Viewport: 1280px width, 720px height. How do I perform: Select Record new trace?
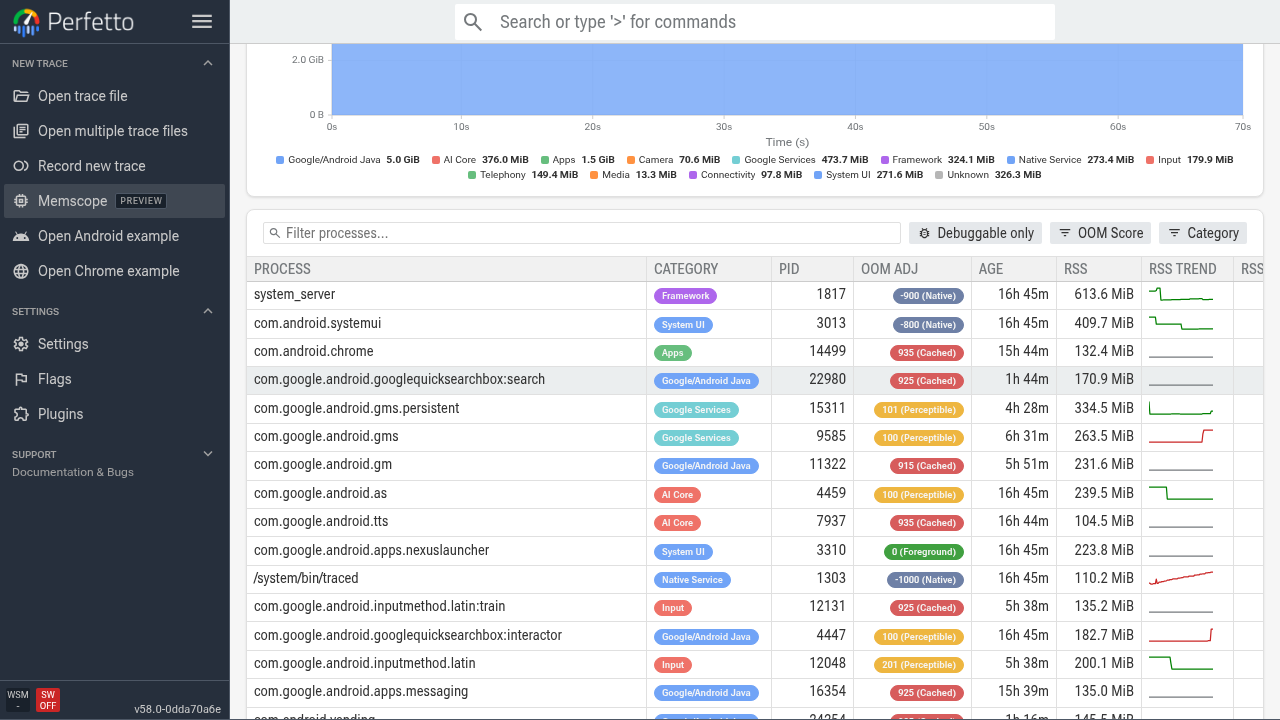pyautogui.click(x=114, y=166)
